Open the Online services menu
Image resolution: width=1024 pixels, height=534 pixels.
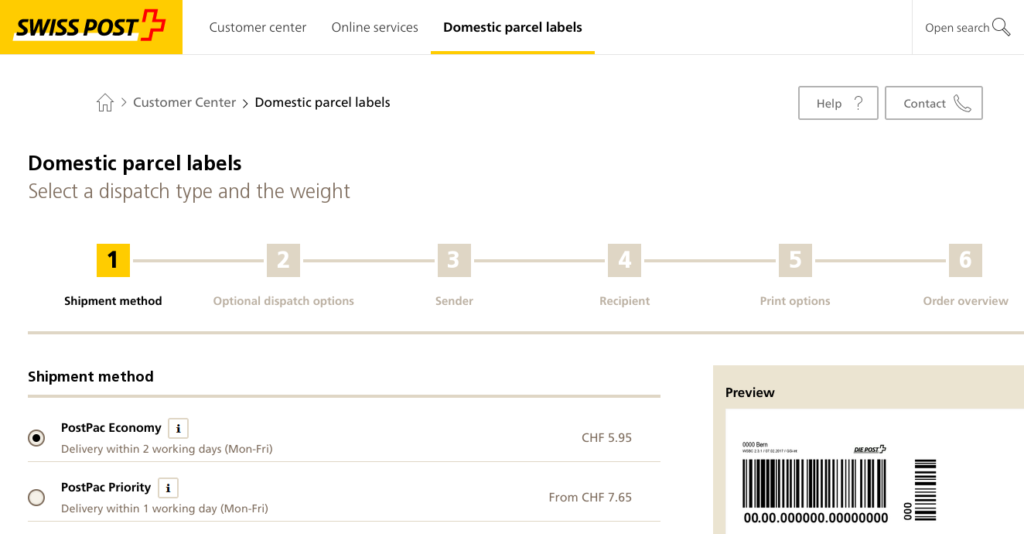(x=375, y=27)
